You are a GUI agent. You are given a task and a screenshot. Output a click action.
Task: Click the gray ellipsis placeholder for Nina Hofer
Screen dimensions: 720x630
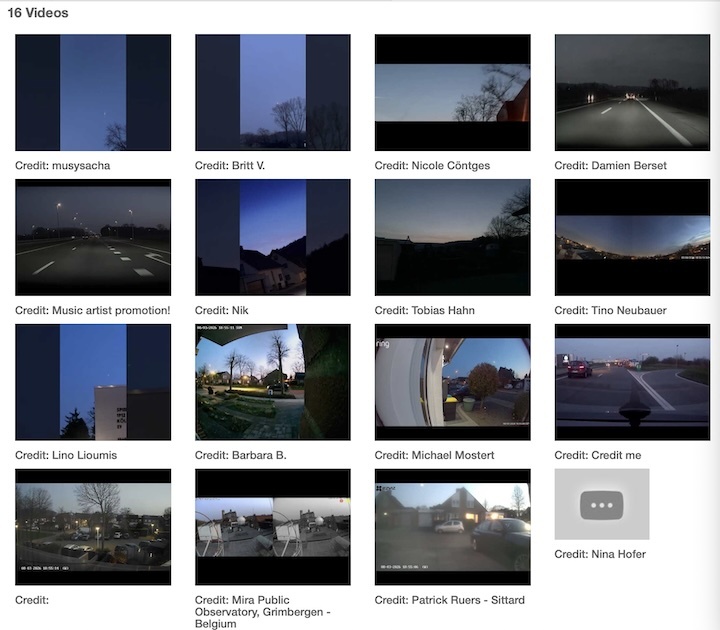[602, 505]
